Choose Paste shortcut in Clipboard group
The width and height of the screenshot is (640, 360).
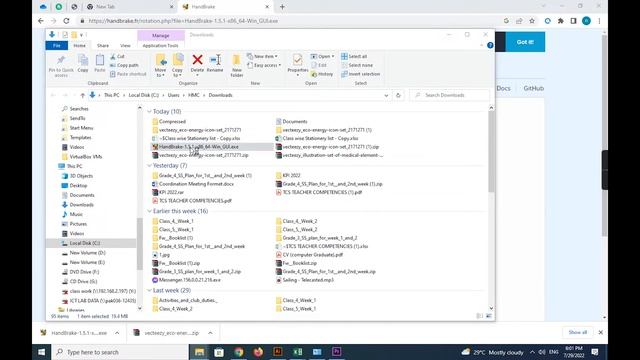pos(128,74)
